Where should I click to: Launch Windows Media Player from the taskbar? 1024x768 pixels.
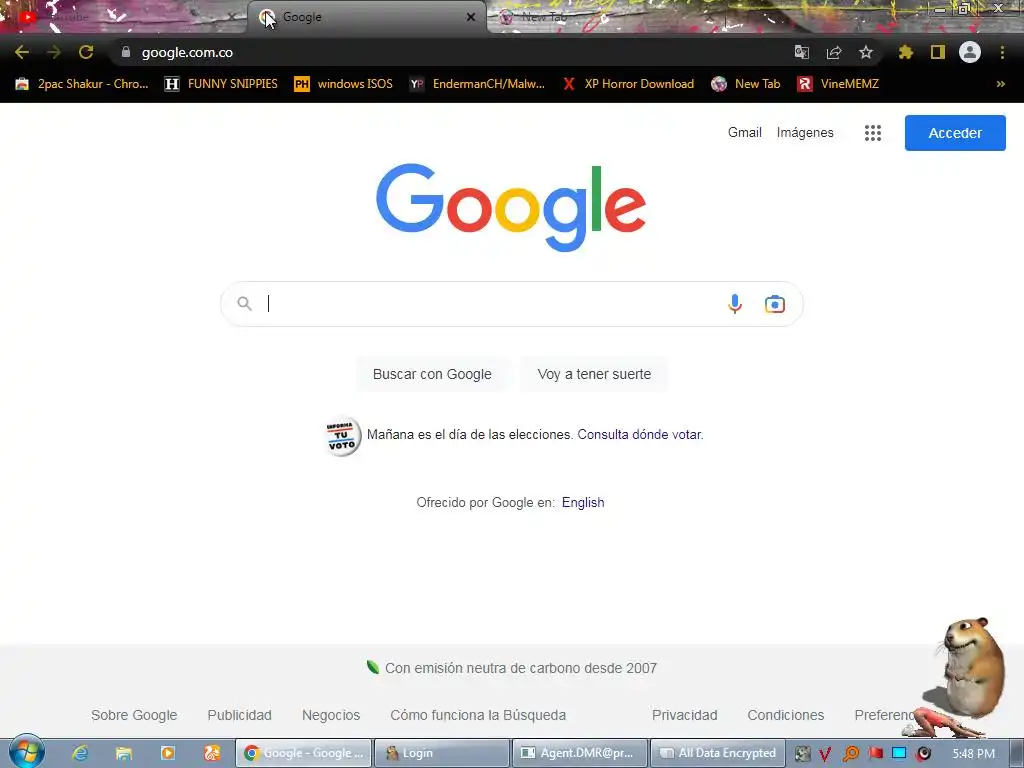tap(167, 753)
